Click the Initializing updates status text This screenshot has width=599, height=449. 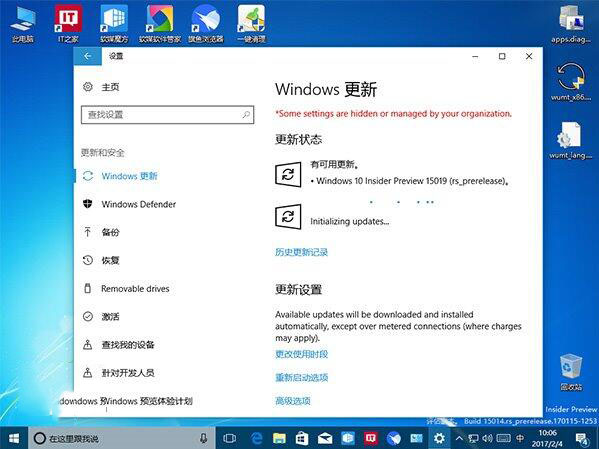pyautogui.click(x=350, y=222)
